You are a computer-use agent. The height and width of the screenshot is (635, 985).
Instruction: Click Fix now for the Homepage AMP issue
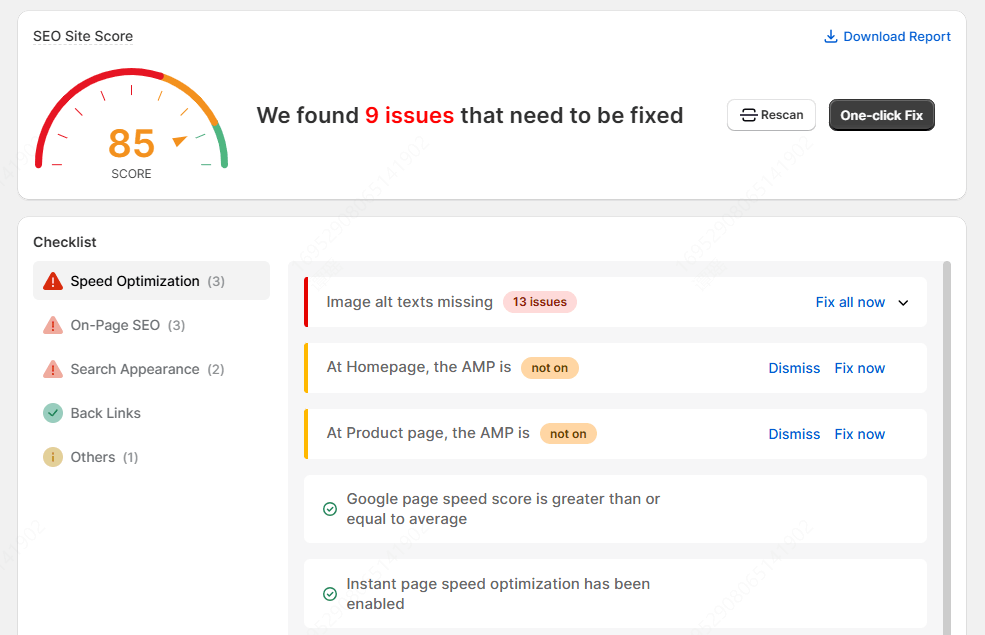click(859, 368)
